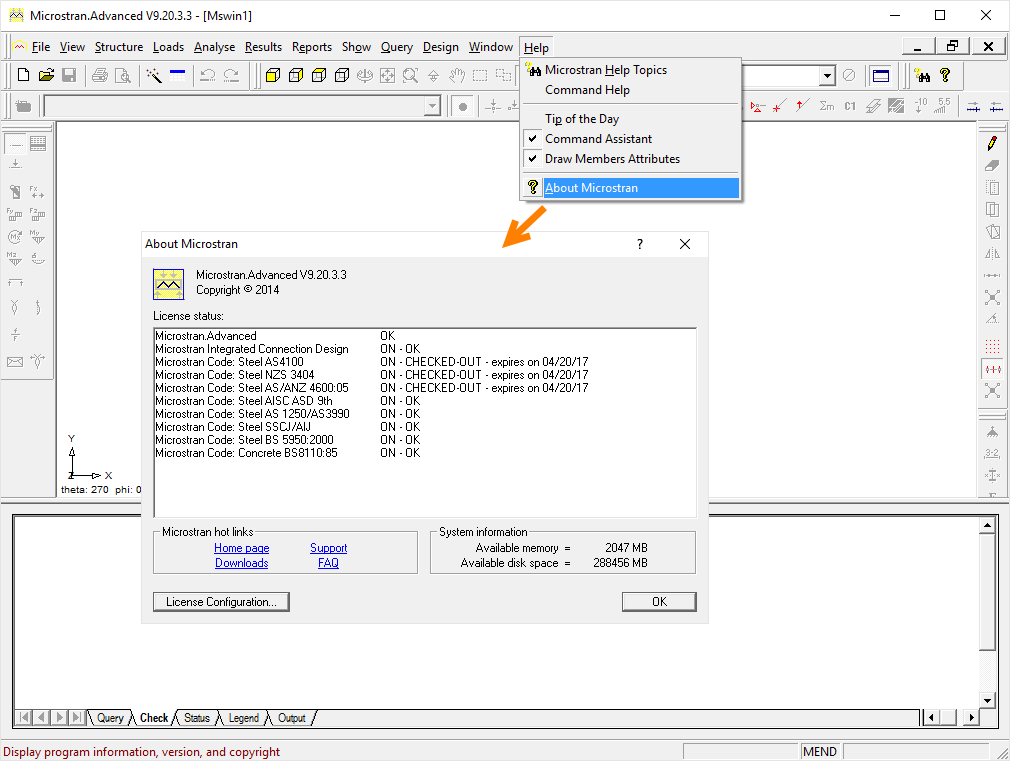
Task: Choose Microstran Help Topics menu entry
Action: (x=631, y=70)
